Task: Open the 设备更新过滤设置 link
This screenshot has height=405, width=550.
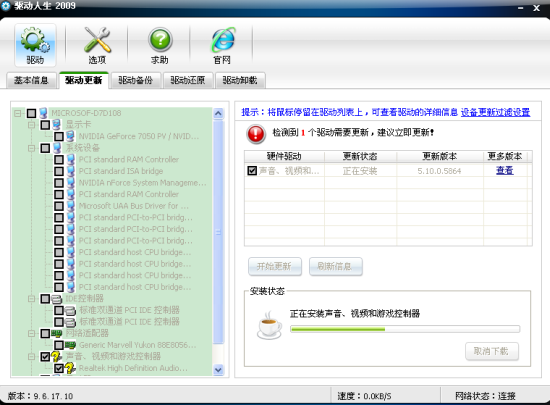Action: coord(495,112)
